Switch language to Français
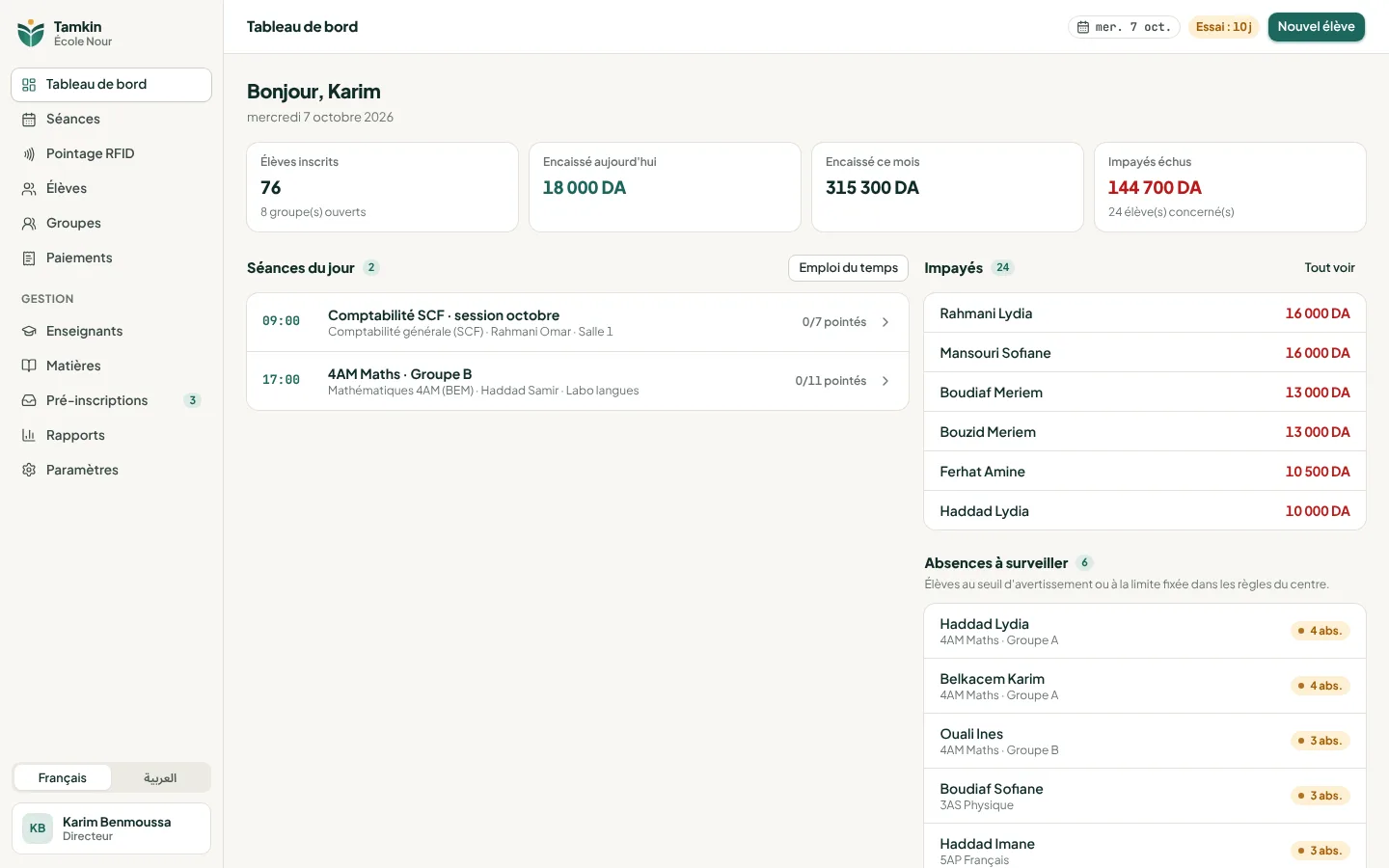 [63, 778]
